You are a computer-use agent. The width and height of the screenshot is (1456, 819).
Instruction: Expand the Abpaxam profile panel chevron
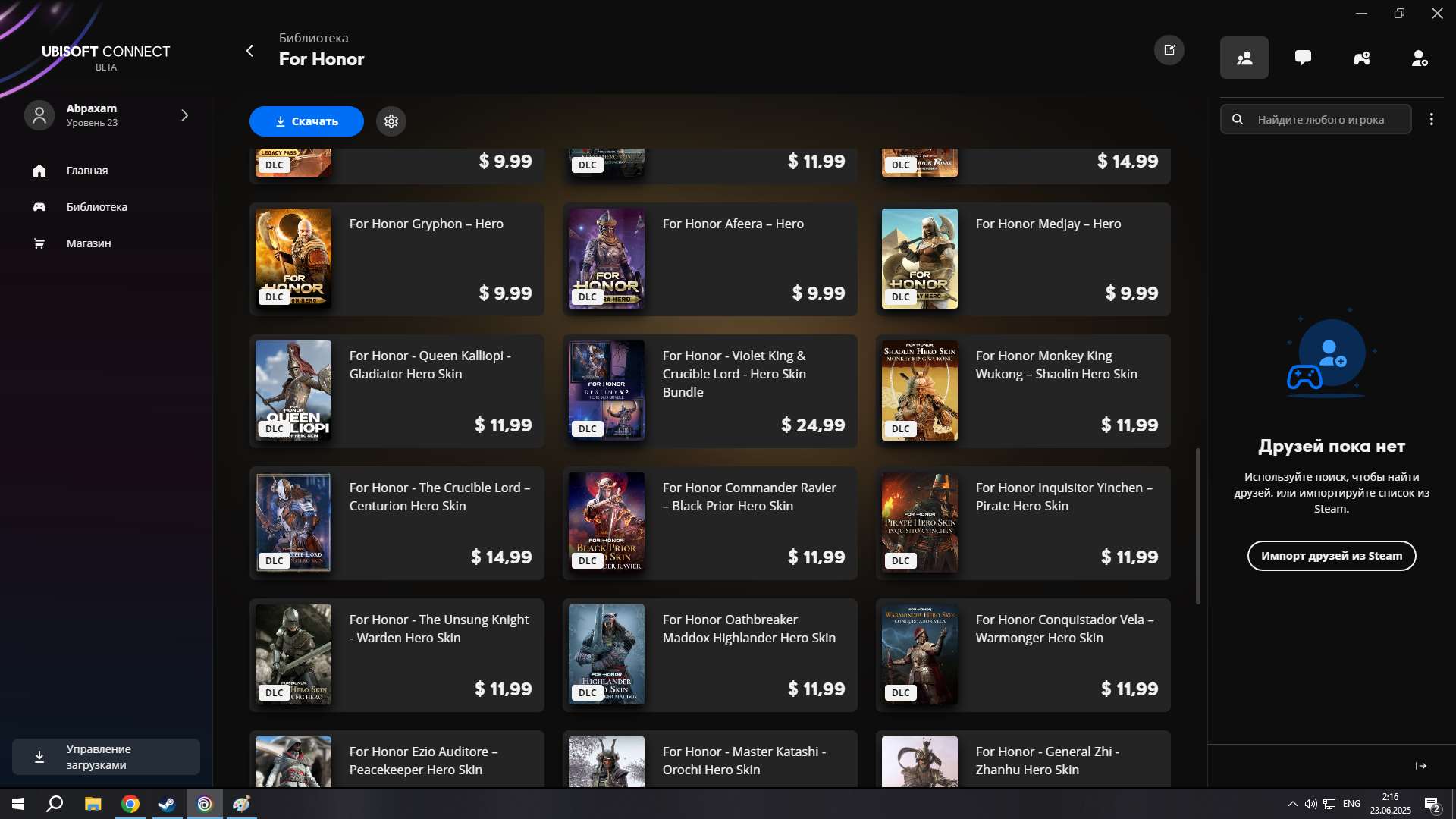click(x=184, y=115)
